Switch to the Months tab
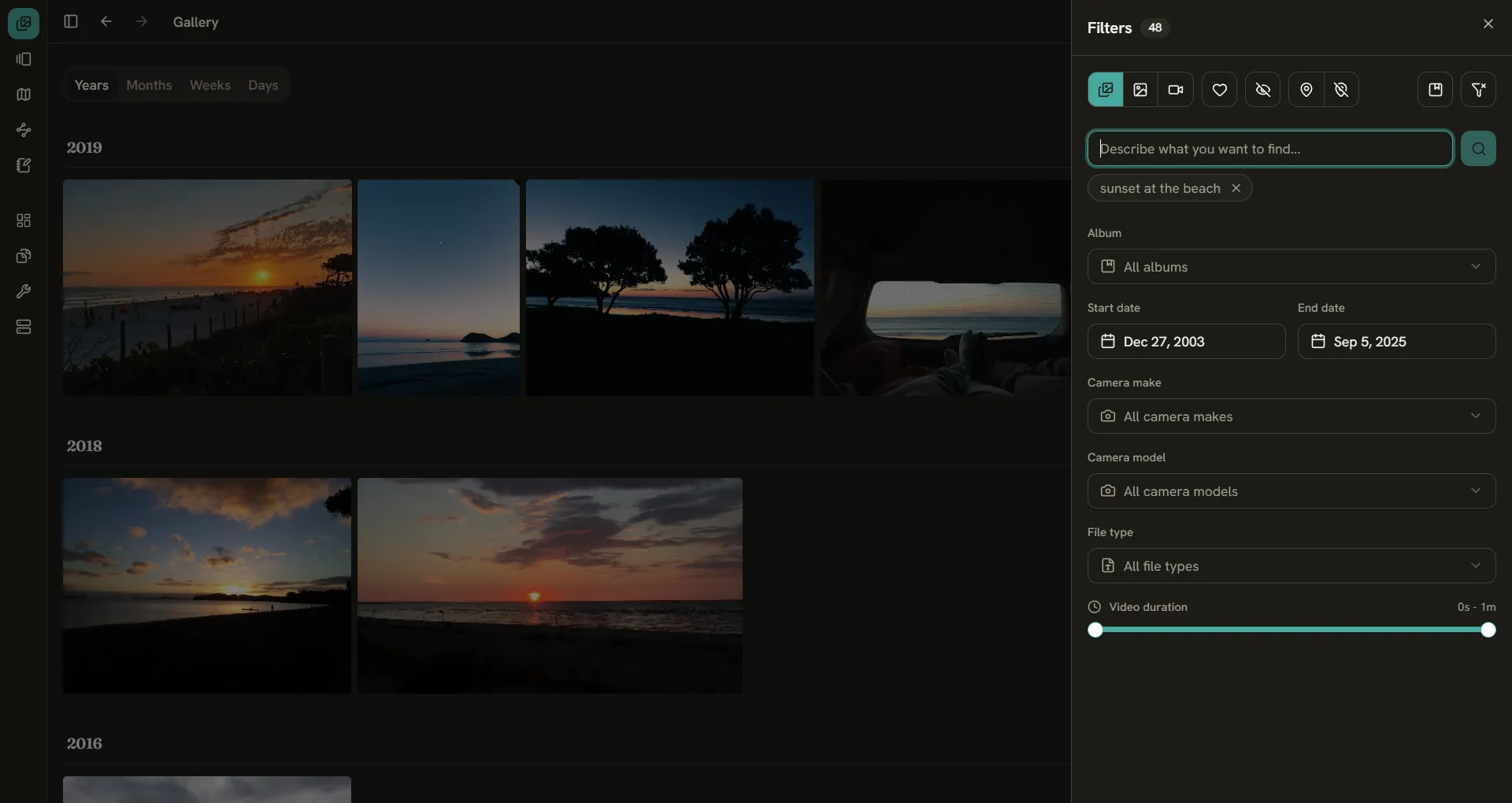Image resolution: width=1512 pixels, height=803 pixels. [x=149, y=85]
